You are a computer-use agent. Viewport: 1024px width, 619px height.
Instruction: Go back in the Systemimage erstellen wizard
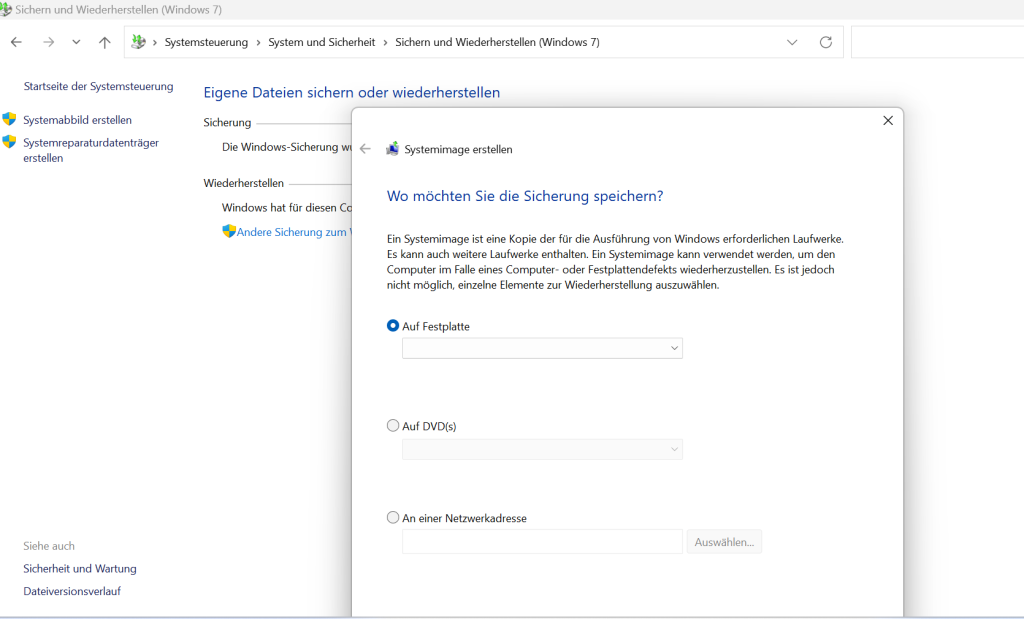point(365,149)
